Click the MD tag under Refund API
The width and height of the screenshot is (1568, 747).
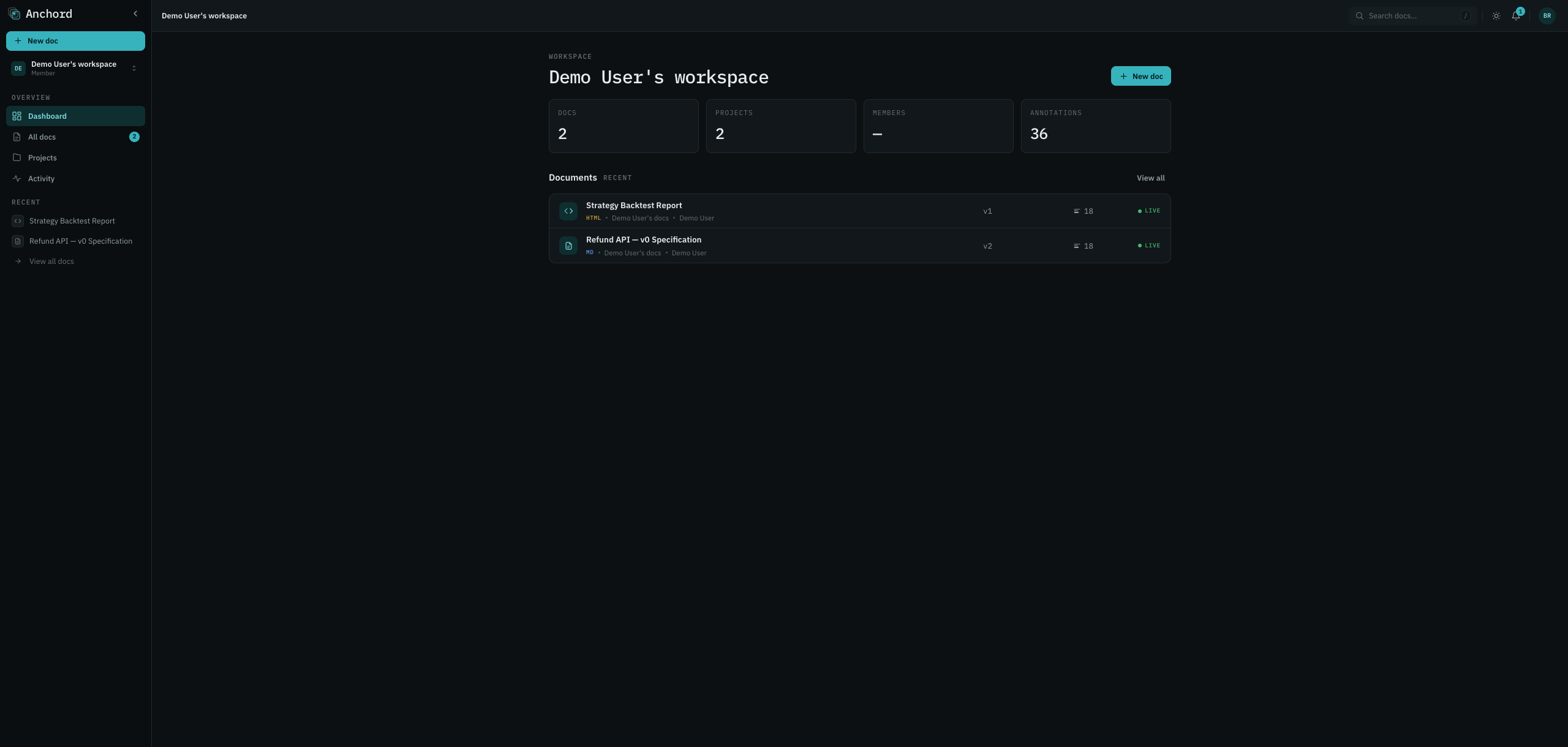pyautogui.click(x=590, y=252)
